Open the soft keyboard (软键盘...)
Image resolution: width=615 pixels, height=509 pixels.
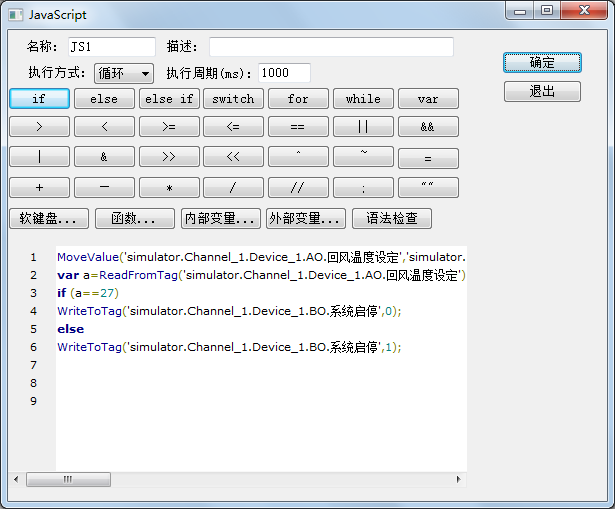[49, 218]
